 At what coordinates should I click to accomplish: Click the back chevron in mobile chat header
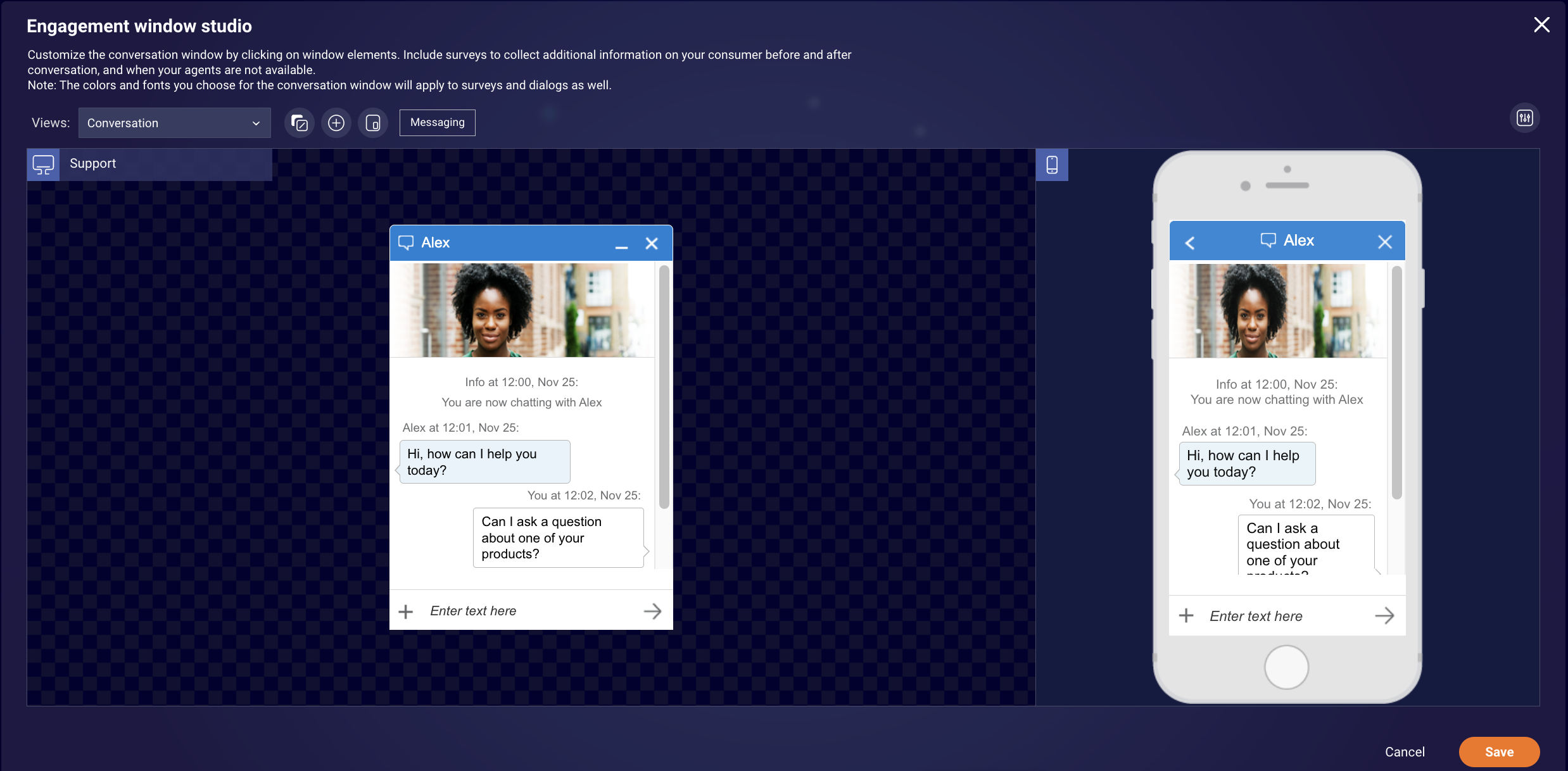1190,243
